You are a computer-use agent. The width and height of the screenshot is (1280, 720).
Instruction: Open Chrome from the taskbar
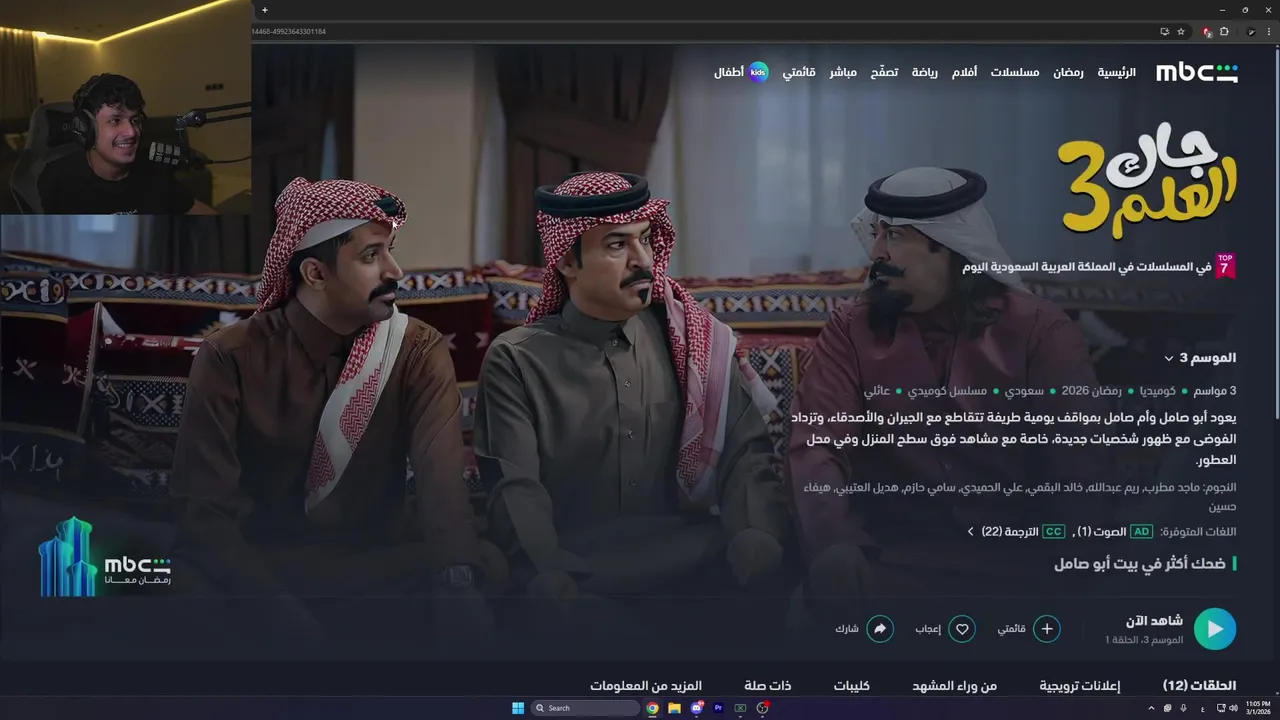coord(652,708)
